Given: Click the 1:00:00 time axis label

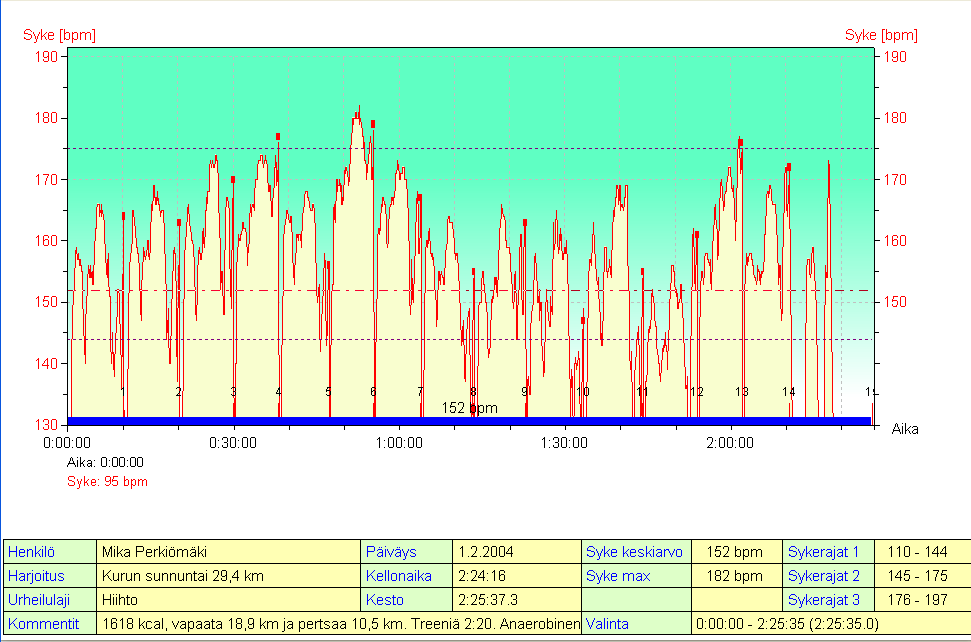Looking at the screenshot, I should point(399,443).
